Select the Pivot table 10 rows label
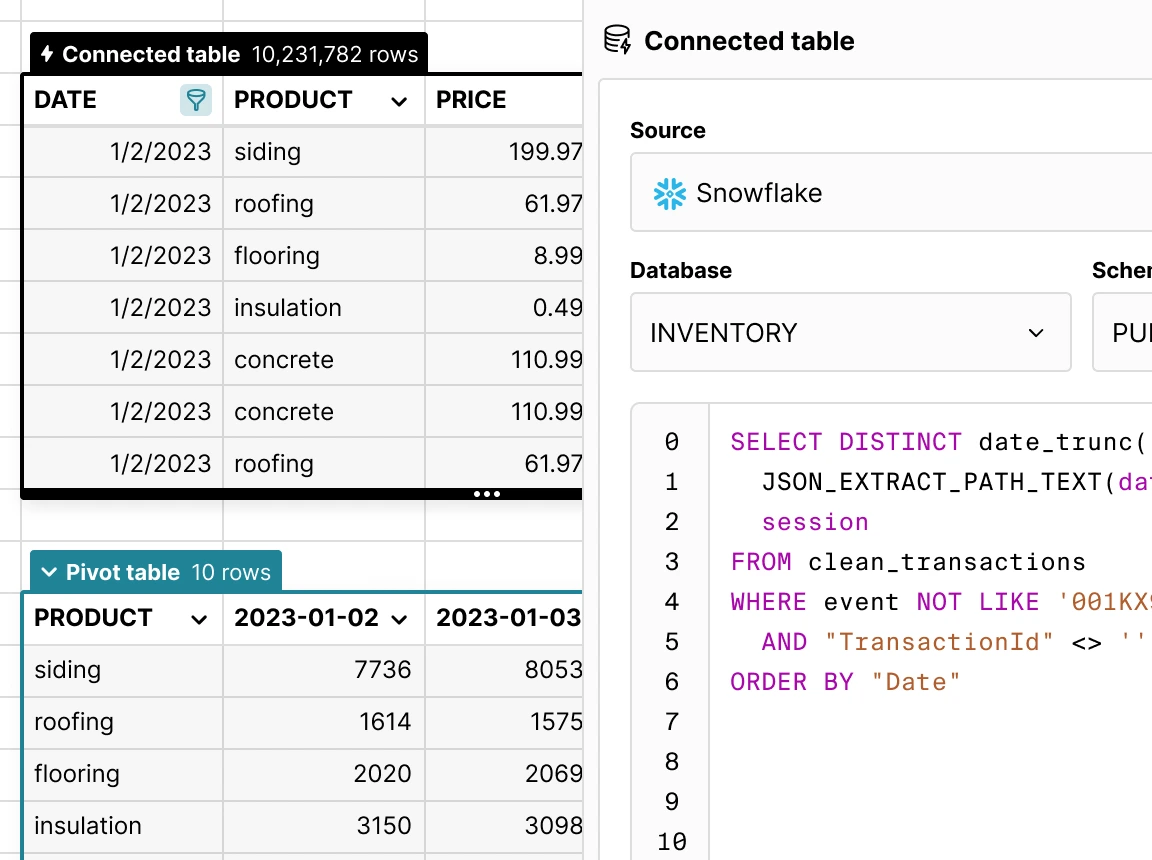The image size is (1152, 860). tap(230, 573)
